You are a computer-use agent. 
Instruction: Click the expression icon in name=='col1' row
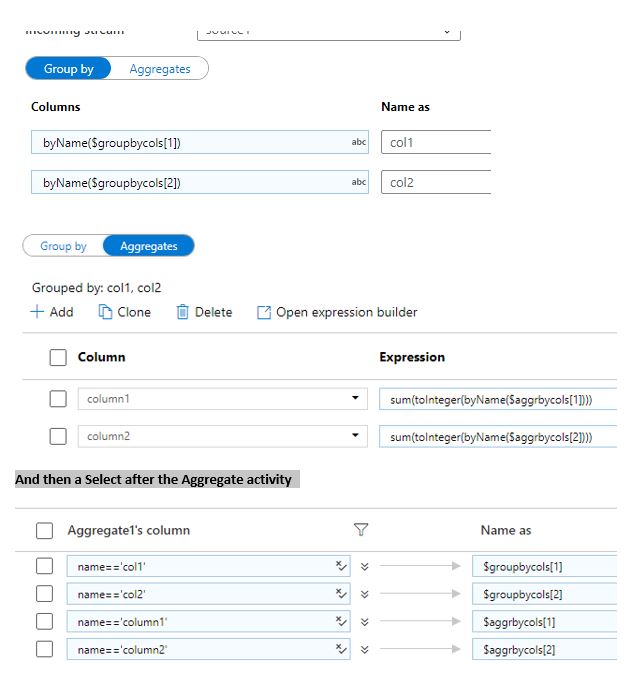(x=341, y=566)
